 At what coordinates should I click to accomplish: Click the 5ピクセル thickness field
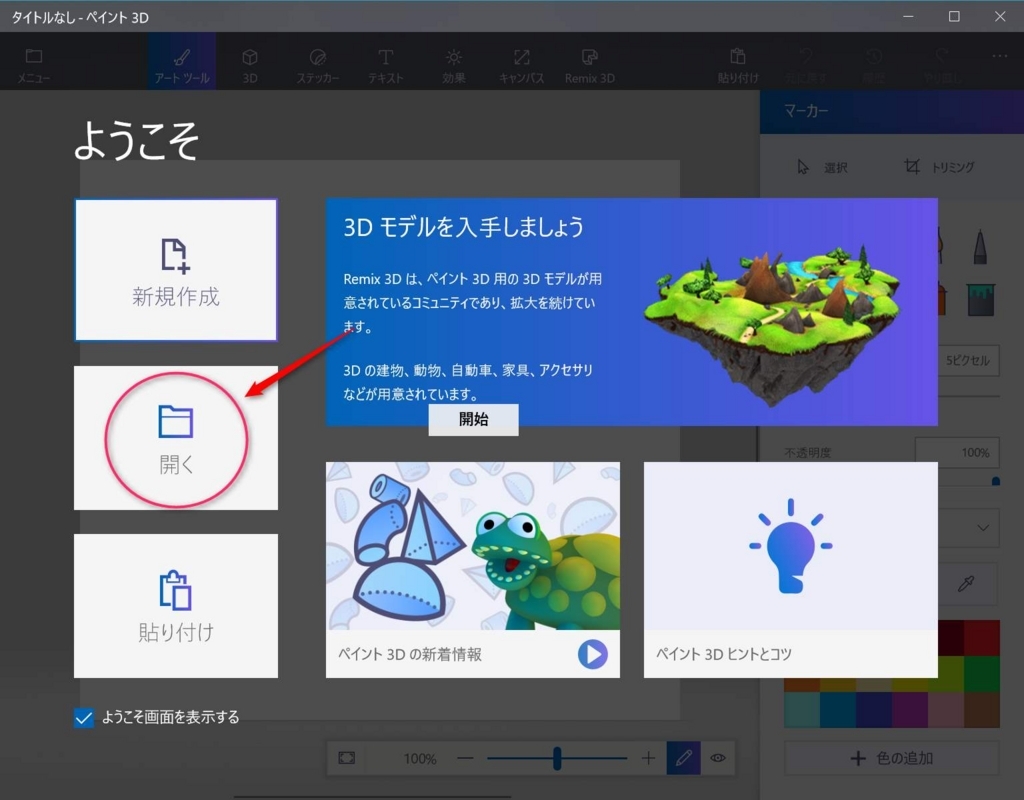969,360
